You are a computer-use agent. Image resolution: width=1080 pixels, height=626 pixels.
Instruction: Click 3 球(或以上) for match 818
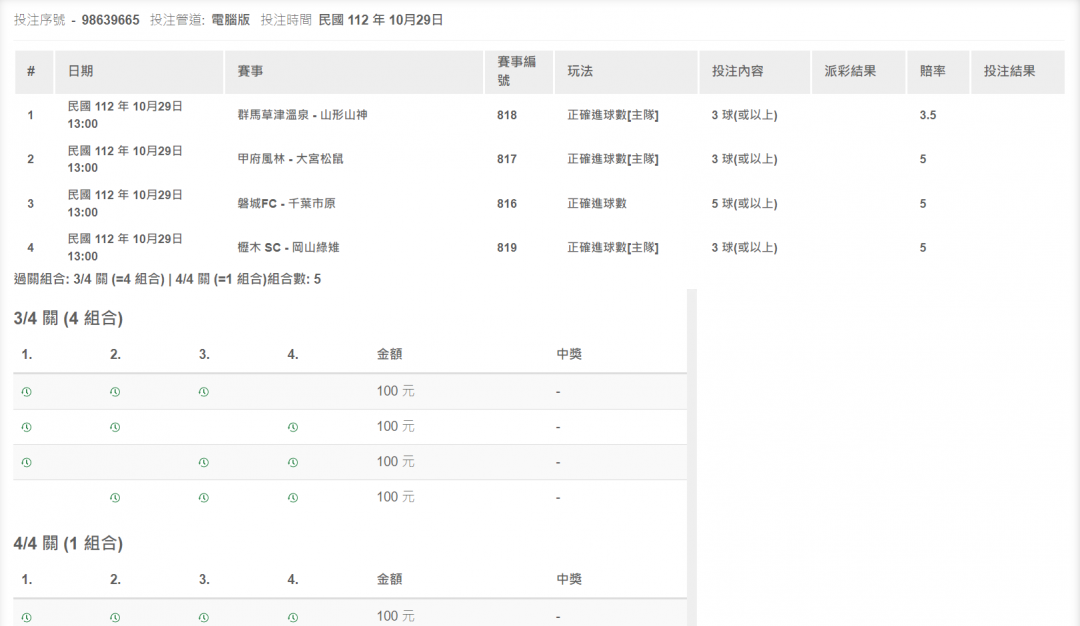(x=745, y=115)
